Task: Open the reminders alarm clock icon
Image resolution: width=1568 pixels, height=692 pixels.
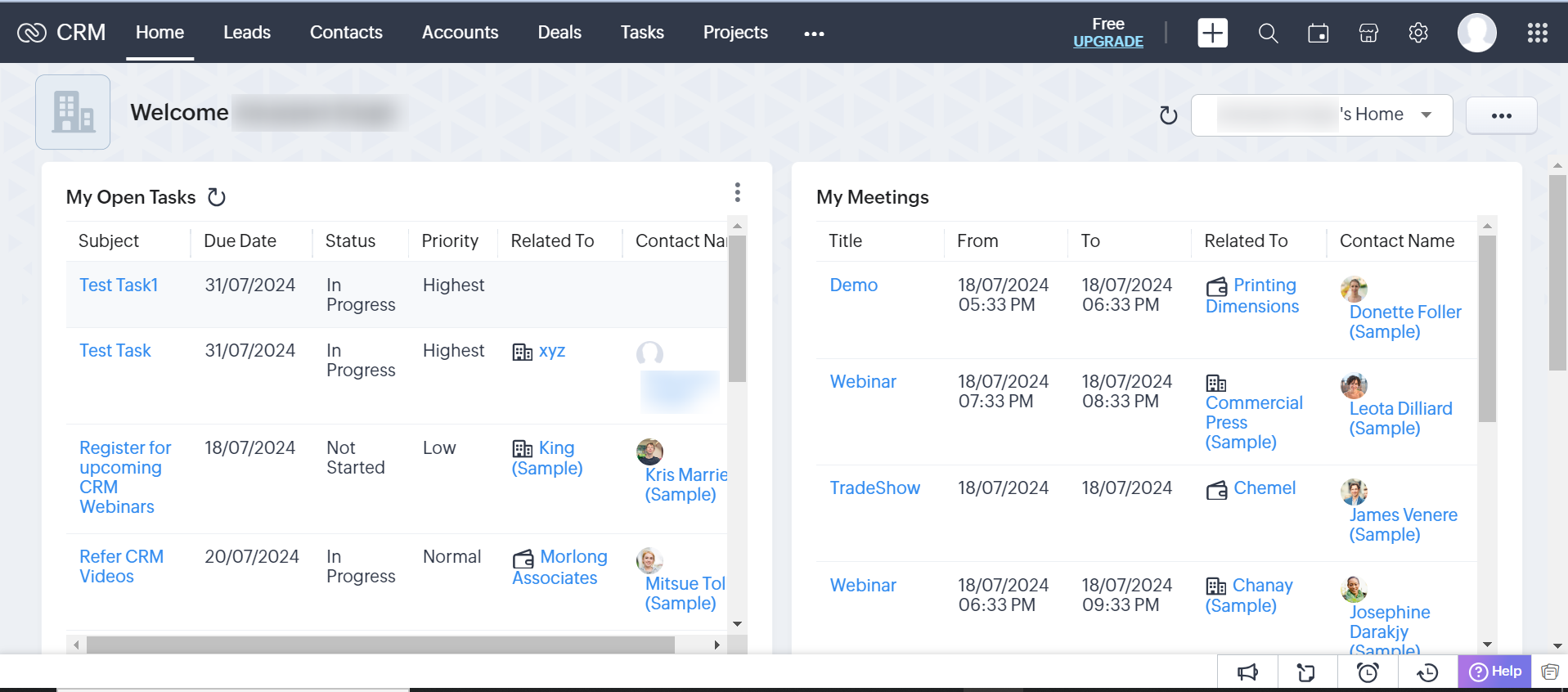Action: pos(1368,672)
